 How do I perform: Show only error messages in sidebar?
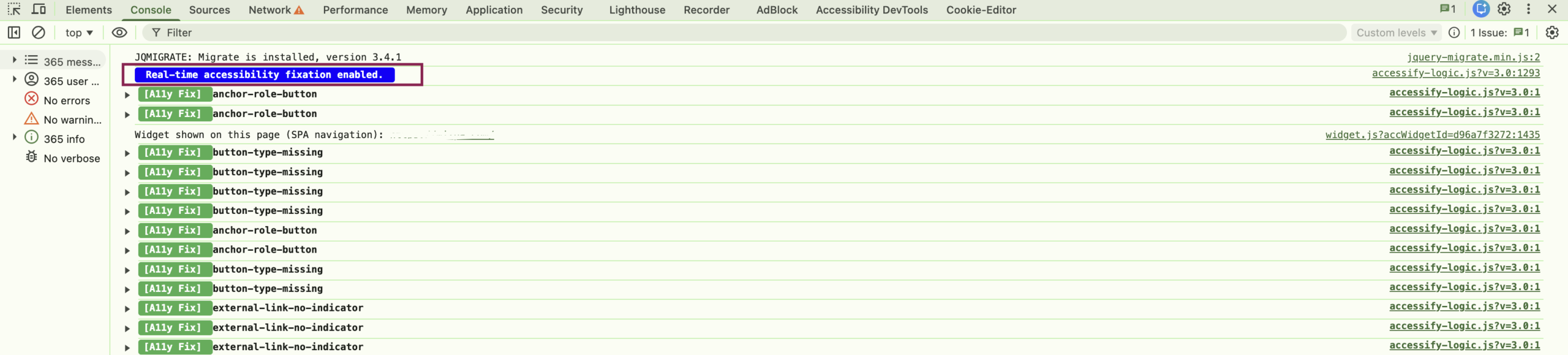click(67, 100)
